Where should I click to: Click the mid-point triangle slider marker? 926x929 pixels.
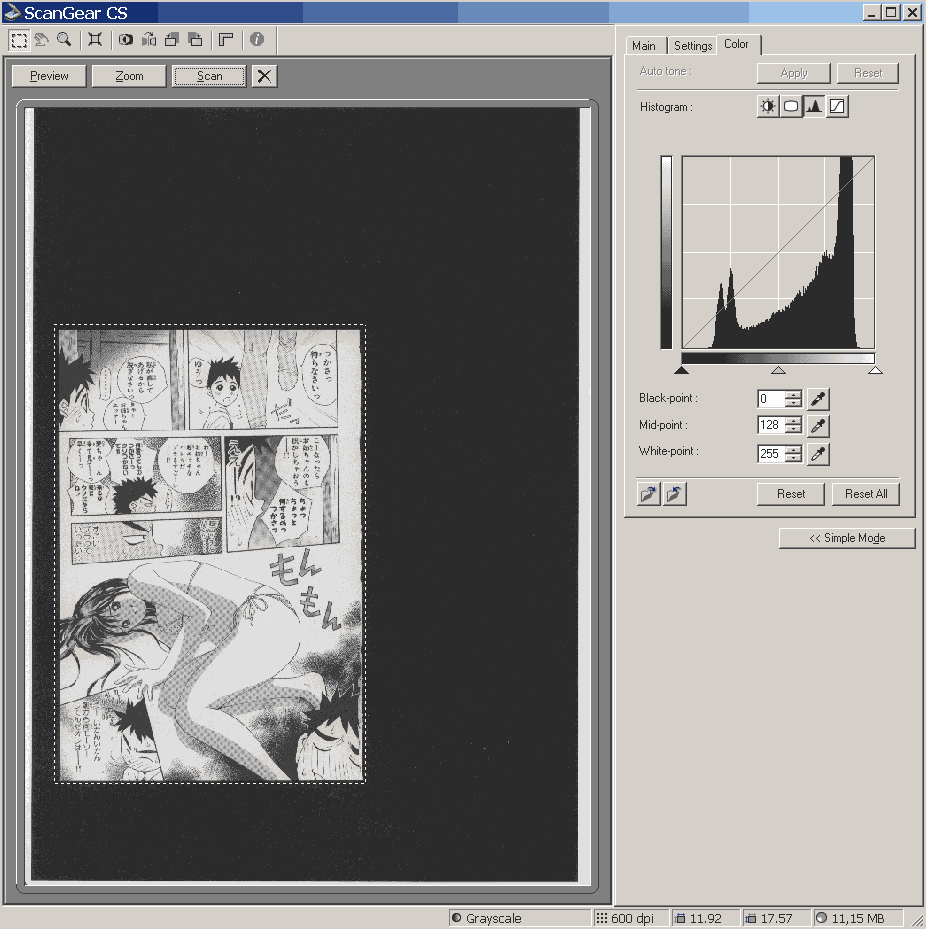778,370
